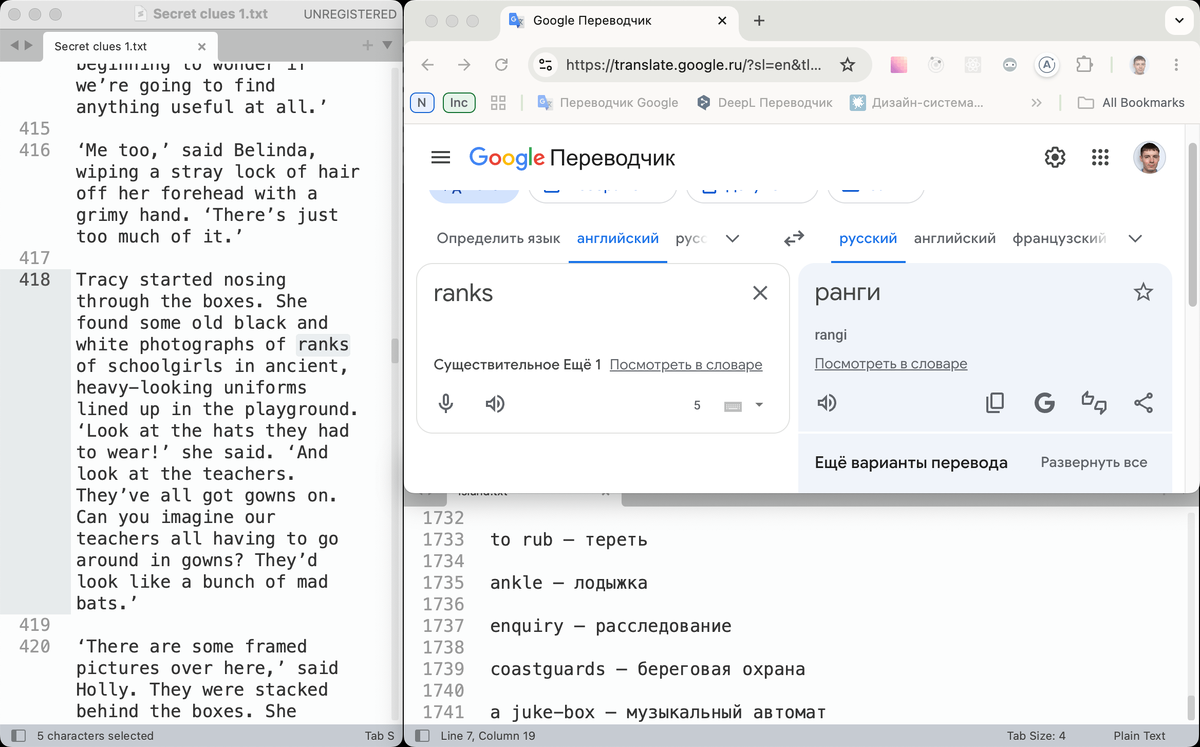Expand the target language list chevron

coord(1135,239)
